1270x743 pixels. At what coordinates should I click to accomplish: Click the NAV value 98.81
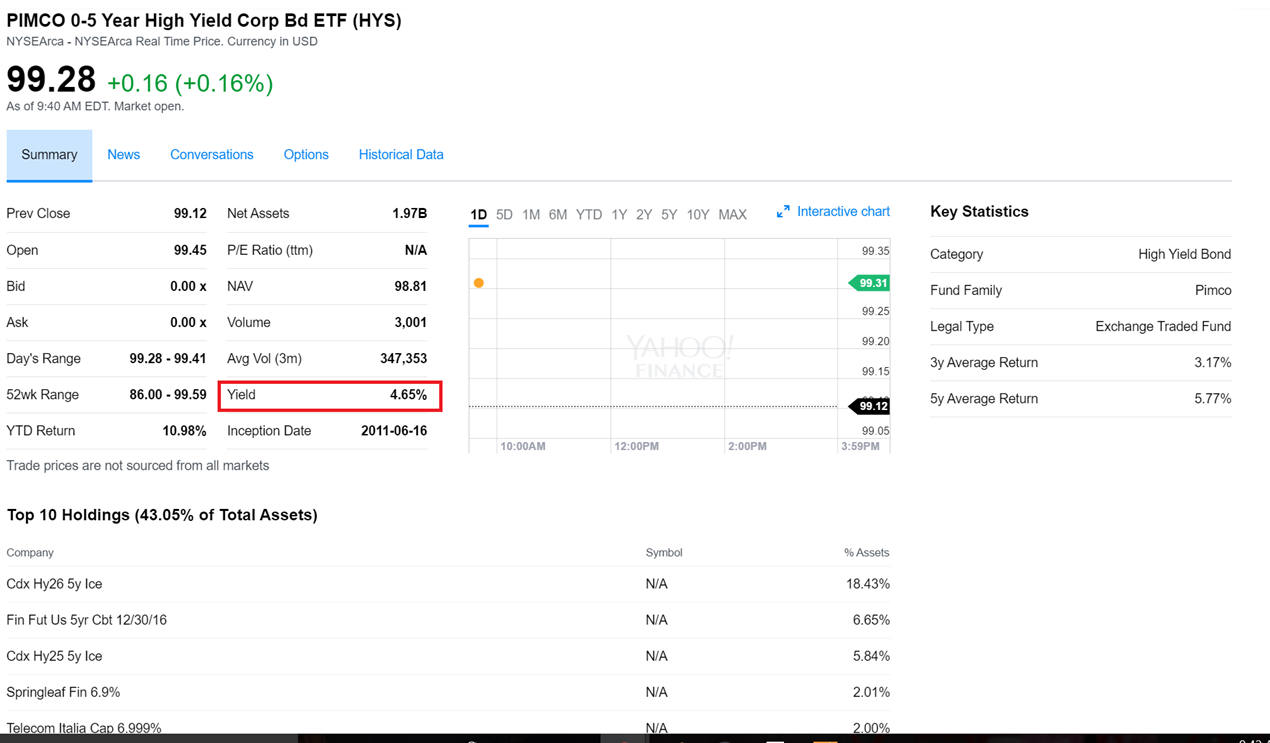[x=411, y=286]
